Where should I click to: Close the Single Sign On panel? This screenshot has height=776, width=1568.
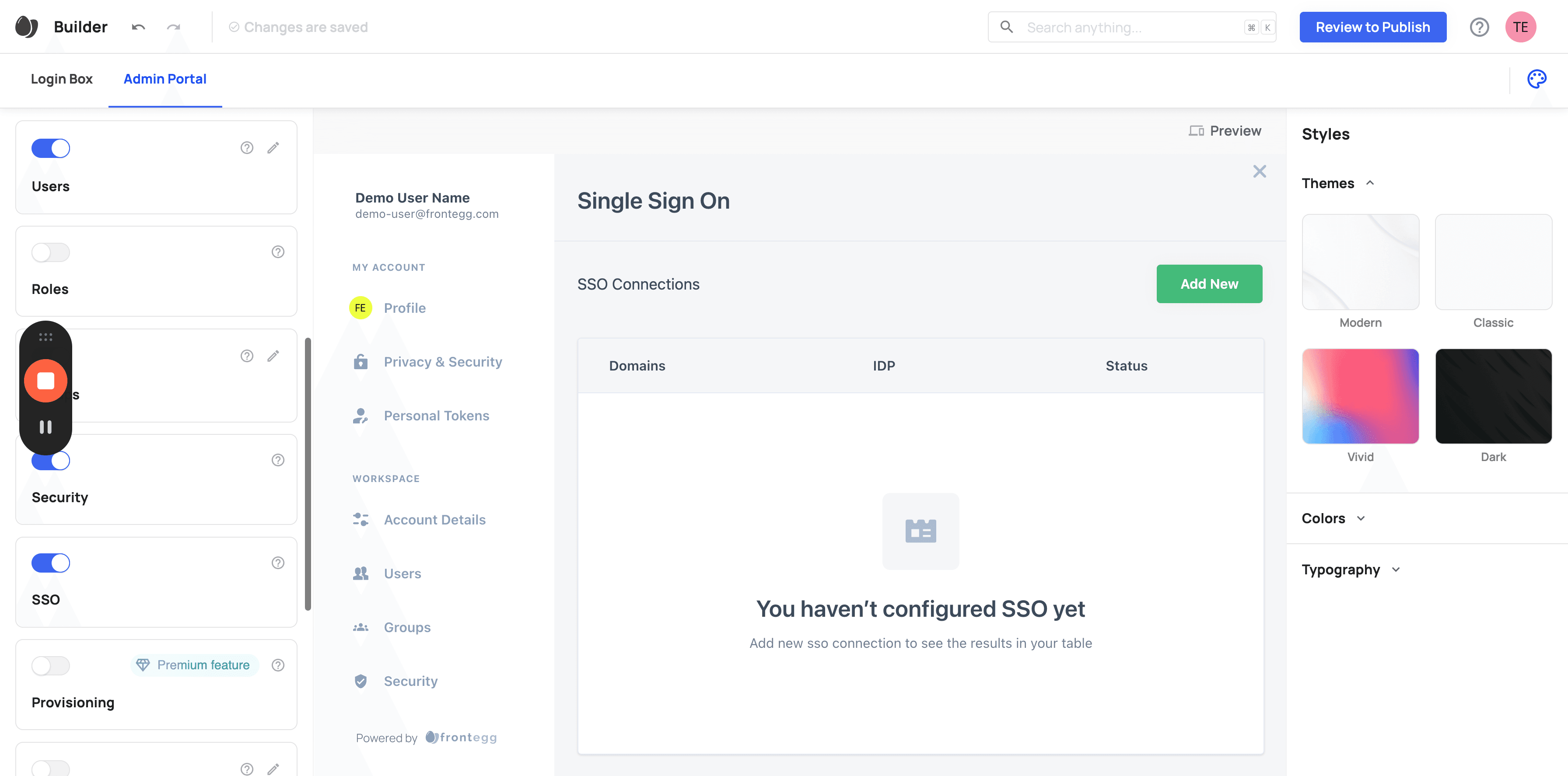[x=1260, y=171]
